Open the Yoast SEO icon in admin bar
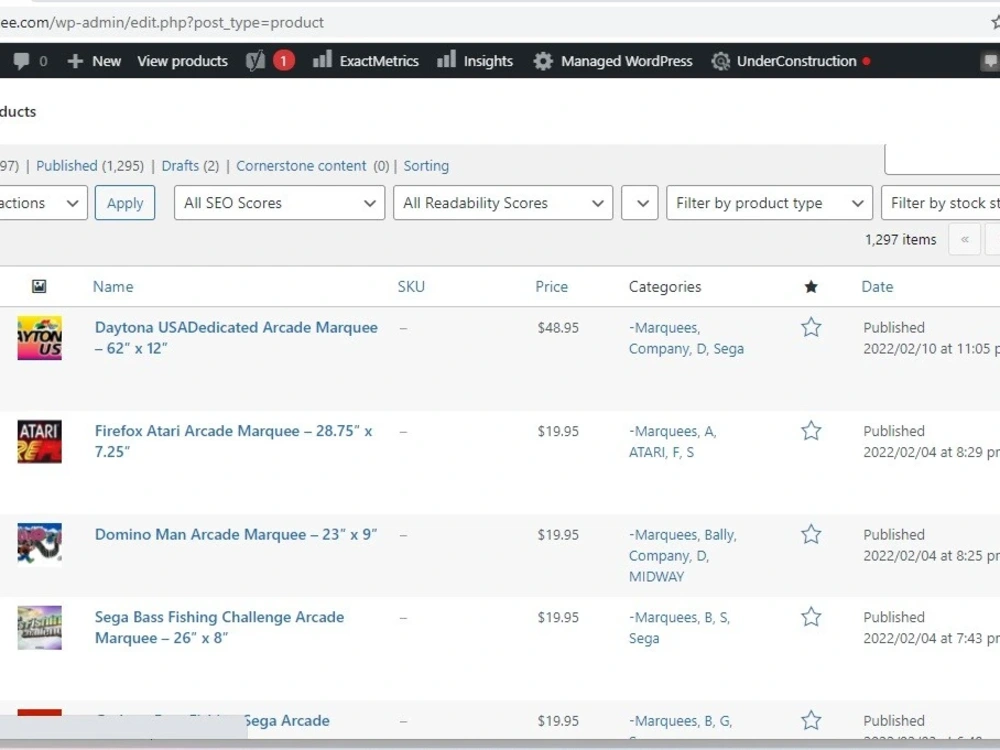This screenshot has height=750, width=1000. (x=255, y=61)
